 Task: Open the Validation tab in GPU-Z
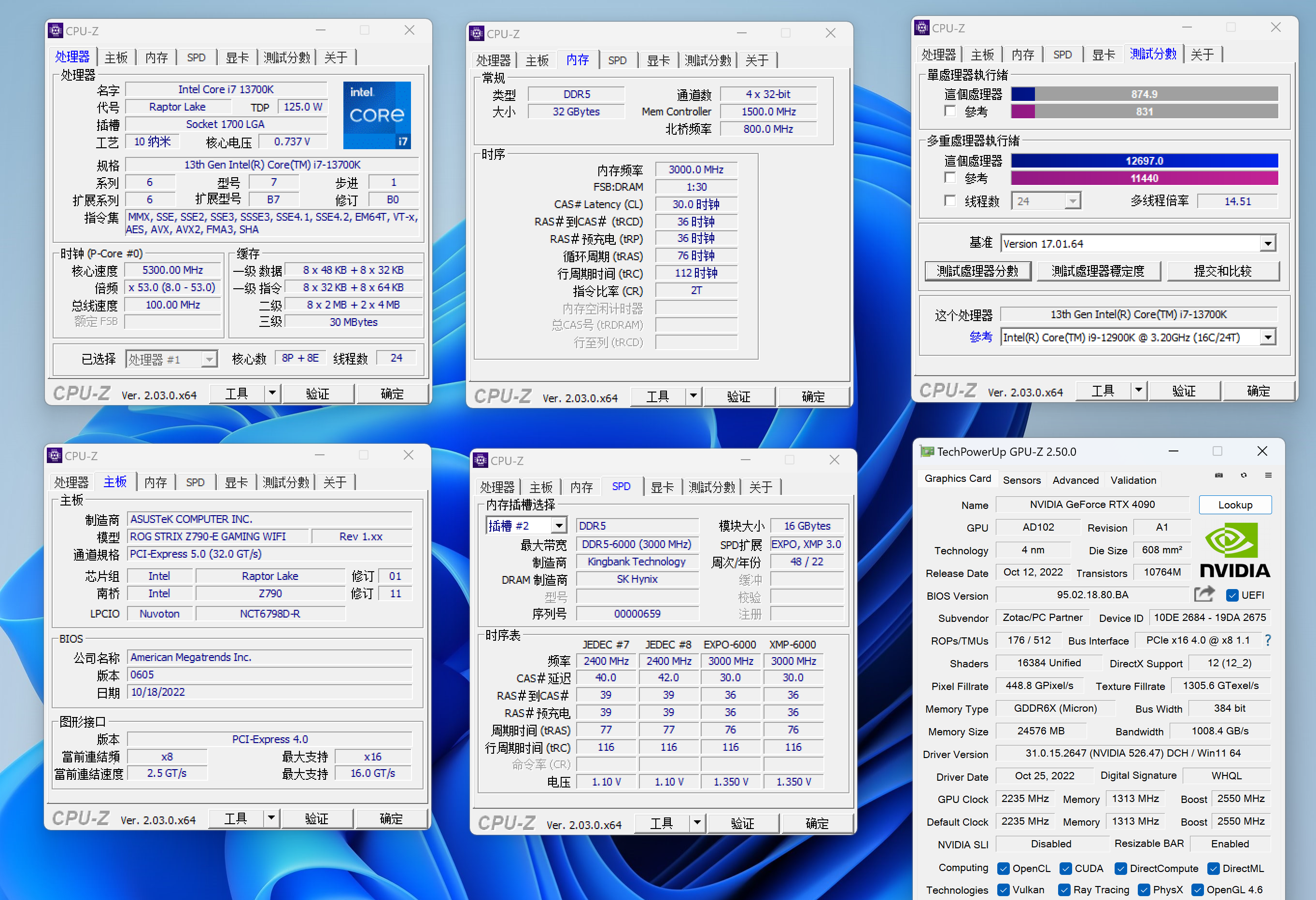[1133, 480]
